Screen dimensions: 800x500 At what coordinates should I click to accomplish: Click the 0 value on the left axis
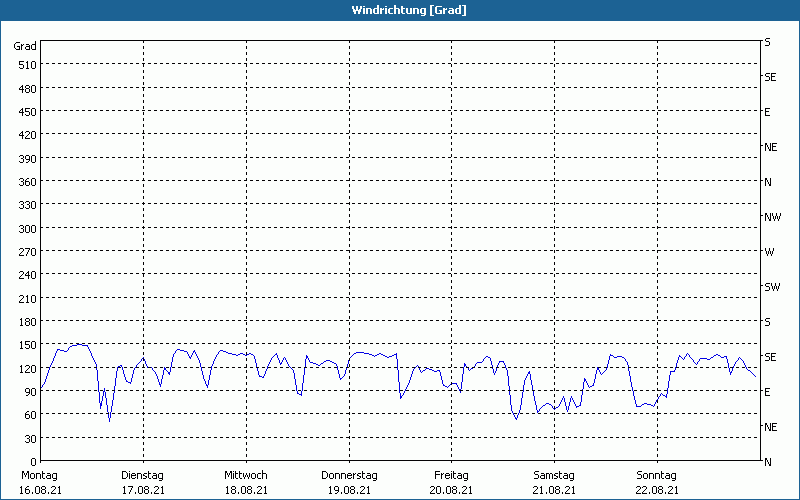point(34,462)
